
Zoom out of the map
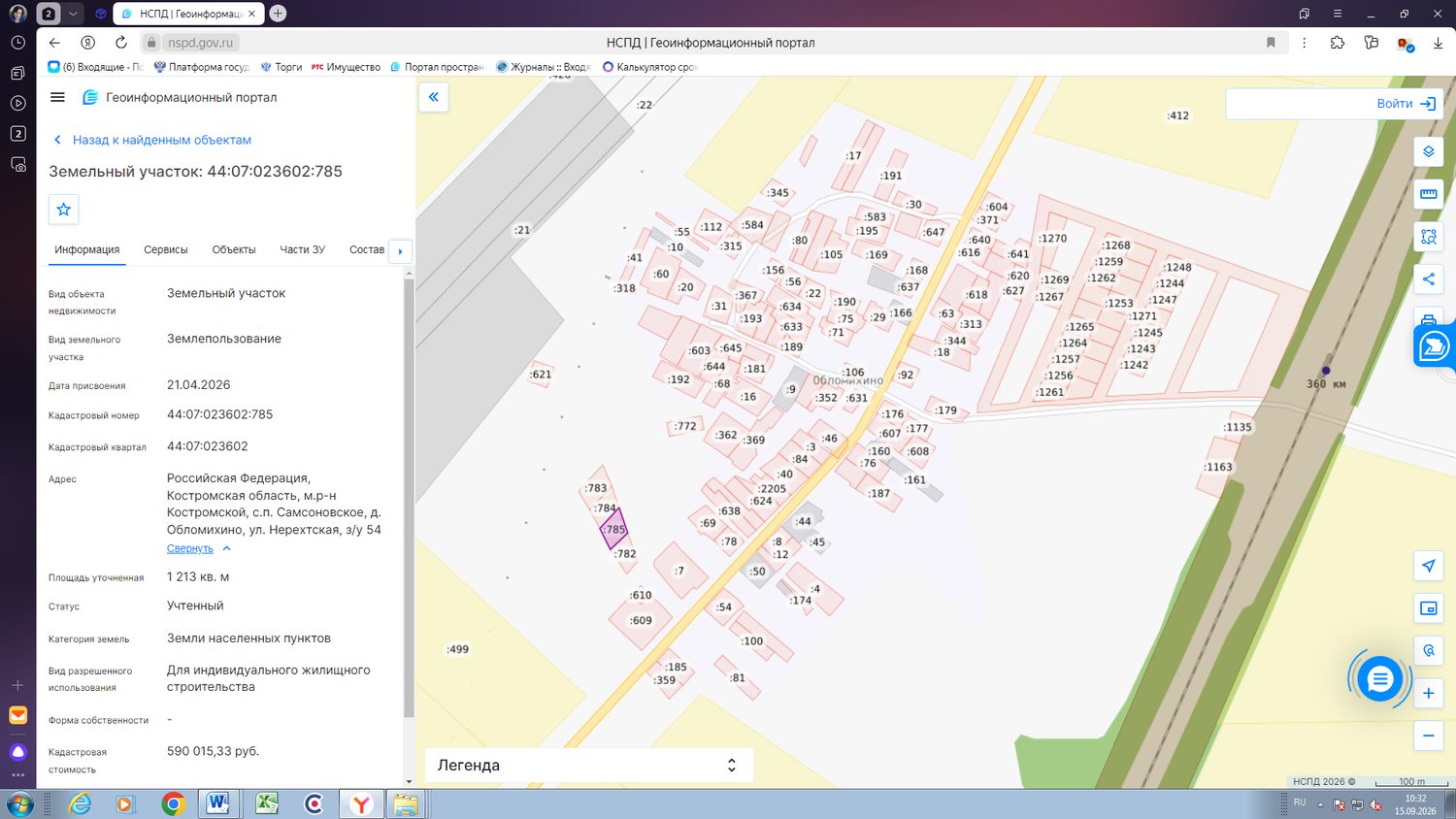point(1429,736)
